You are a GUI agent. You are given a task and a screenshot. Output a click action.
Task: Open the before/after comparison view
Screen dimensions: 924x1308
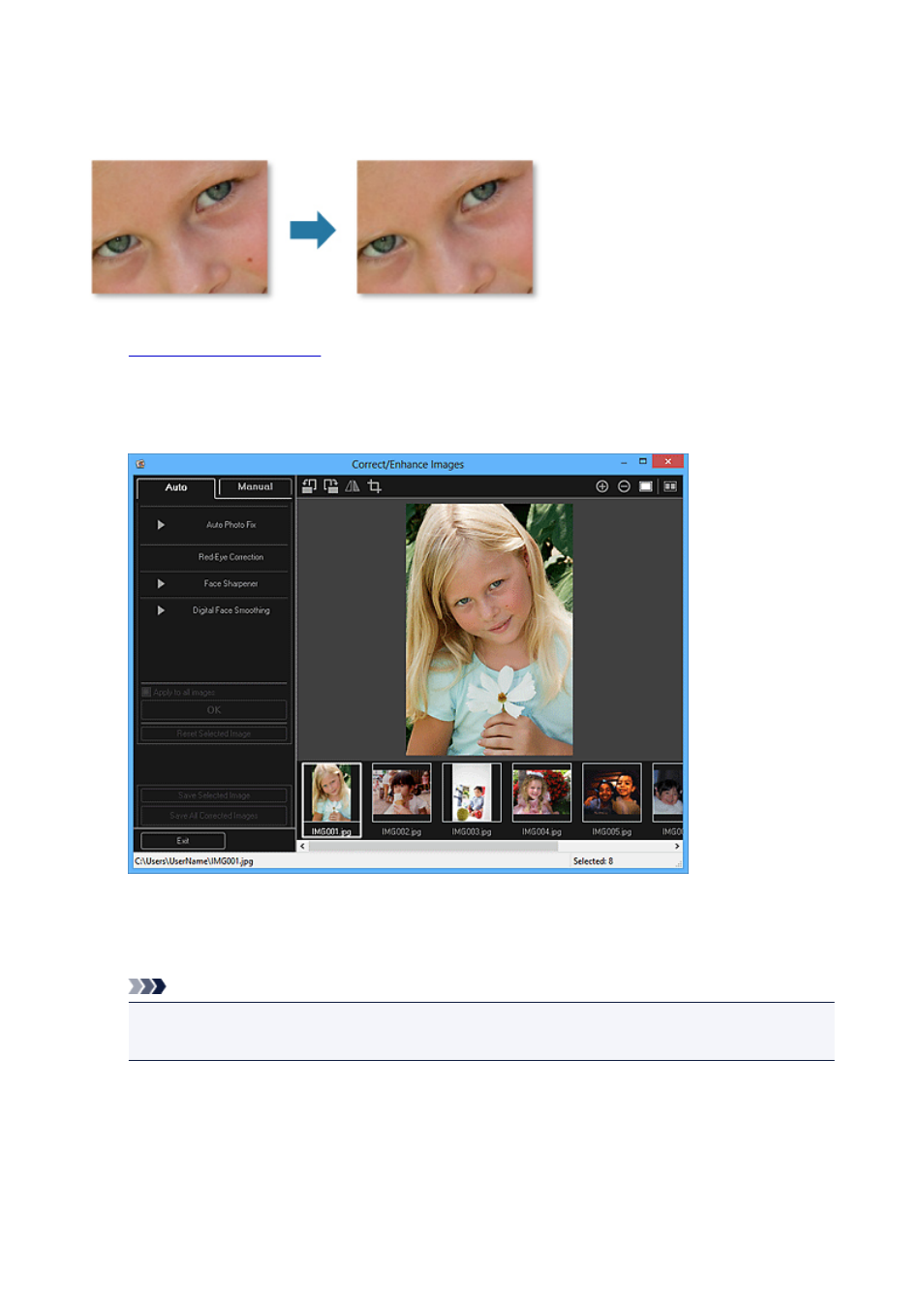click(x=670, y=486)
